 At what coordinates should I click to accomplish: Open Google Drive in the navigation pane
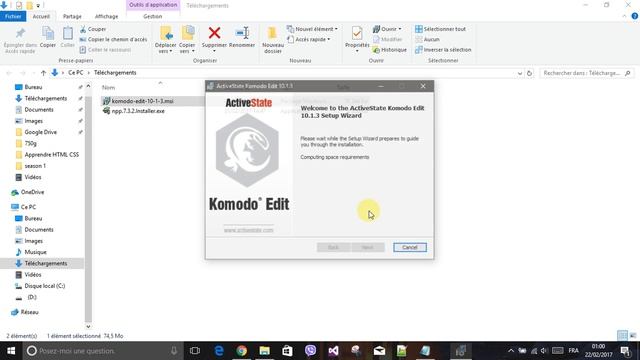pyautogui.click(x=40, y=132)
